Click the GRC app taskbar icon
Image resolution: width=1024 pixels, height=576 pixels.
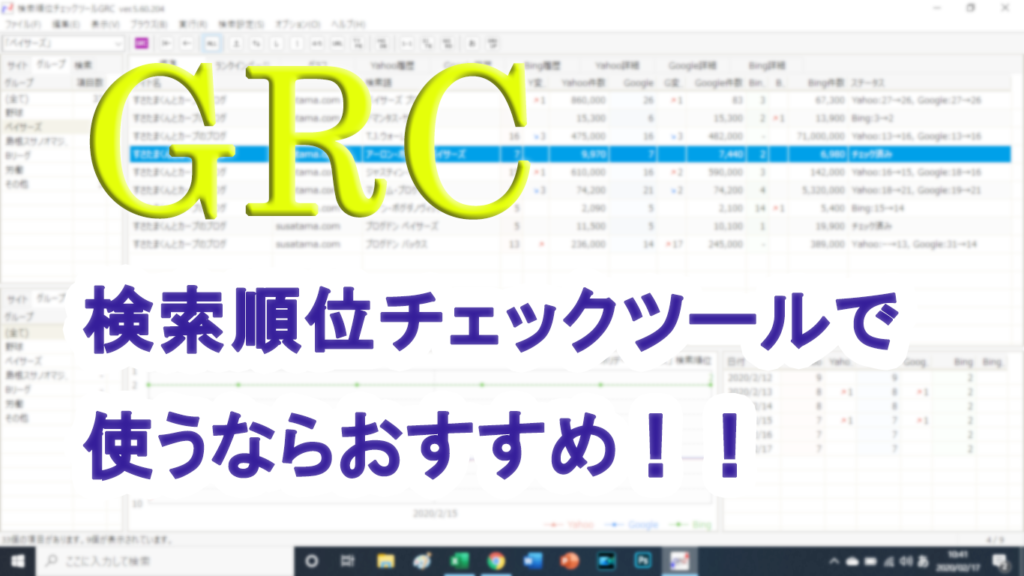coord(679,561)
